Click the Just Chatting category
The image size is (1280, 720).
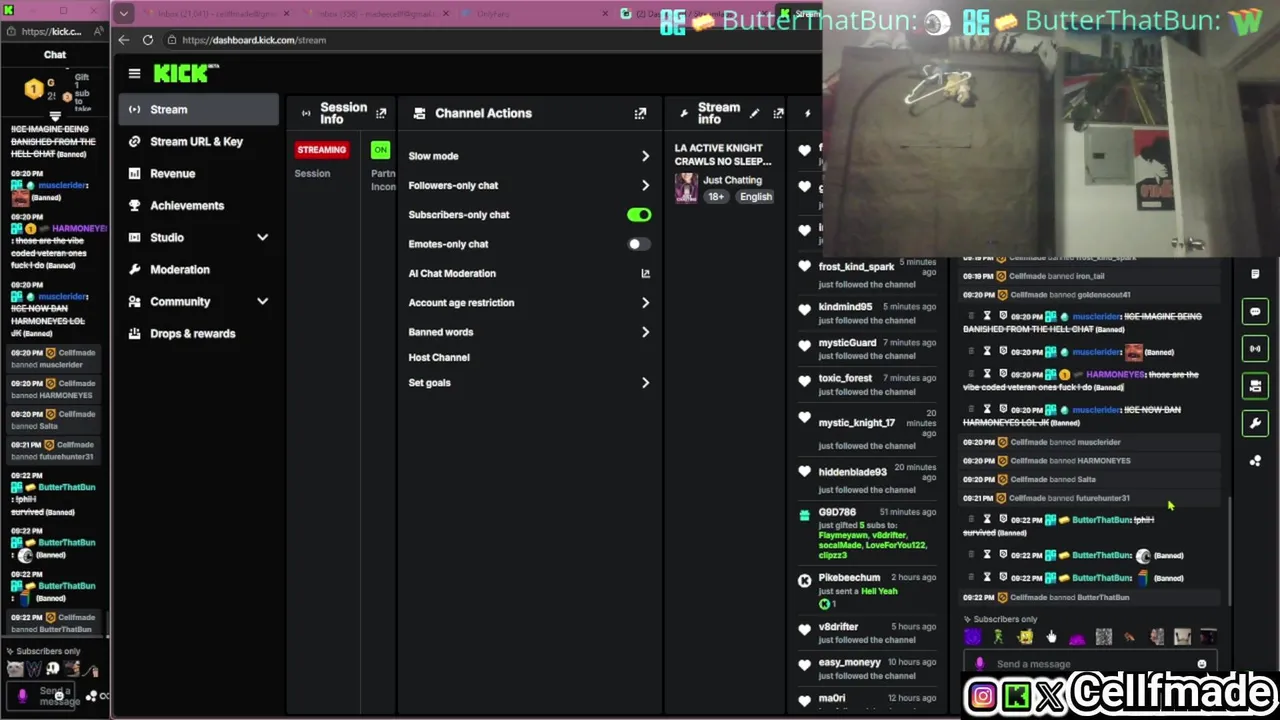point(732,180)
